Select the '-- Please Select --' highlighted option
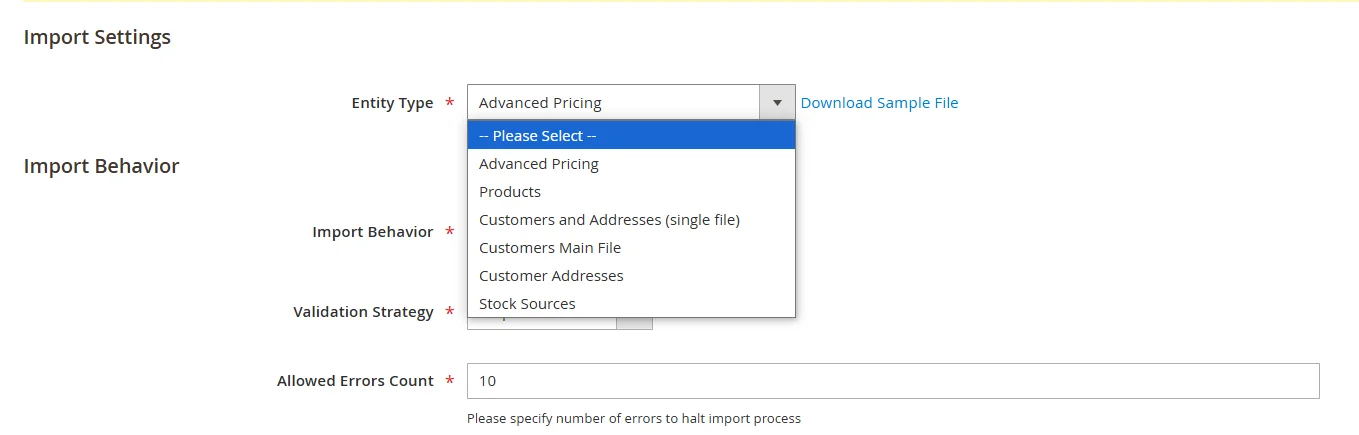Screen dimensions: 1359x435 click(x=630, y=136)
